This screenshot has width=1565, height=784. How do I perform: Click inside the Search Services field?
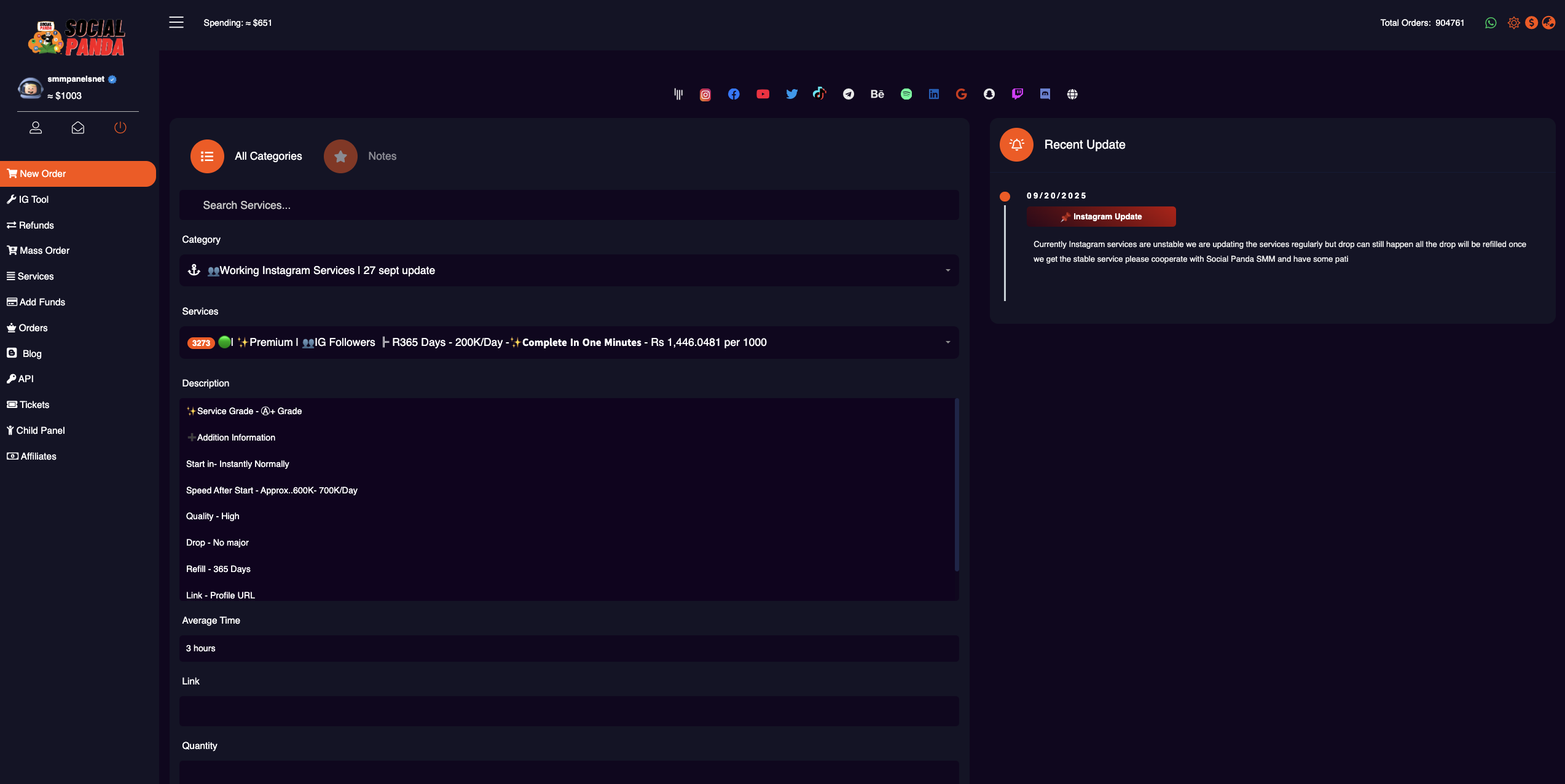point(569,205)
